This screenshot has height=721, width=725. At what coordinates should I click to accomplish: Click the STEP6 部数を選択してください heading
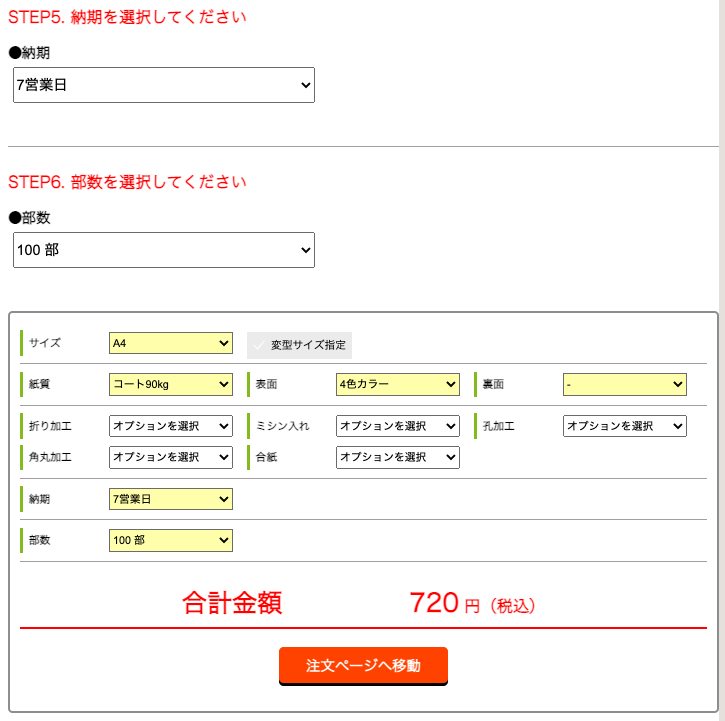click(x=127, y=182)
